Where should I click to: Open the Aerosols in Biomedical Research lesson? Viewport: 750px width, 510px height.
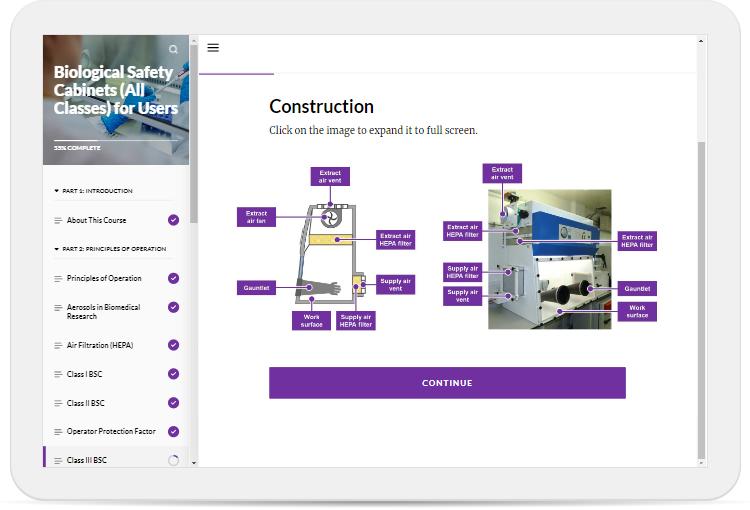tap(103, 312)
